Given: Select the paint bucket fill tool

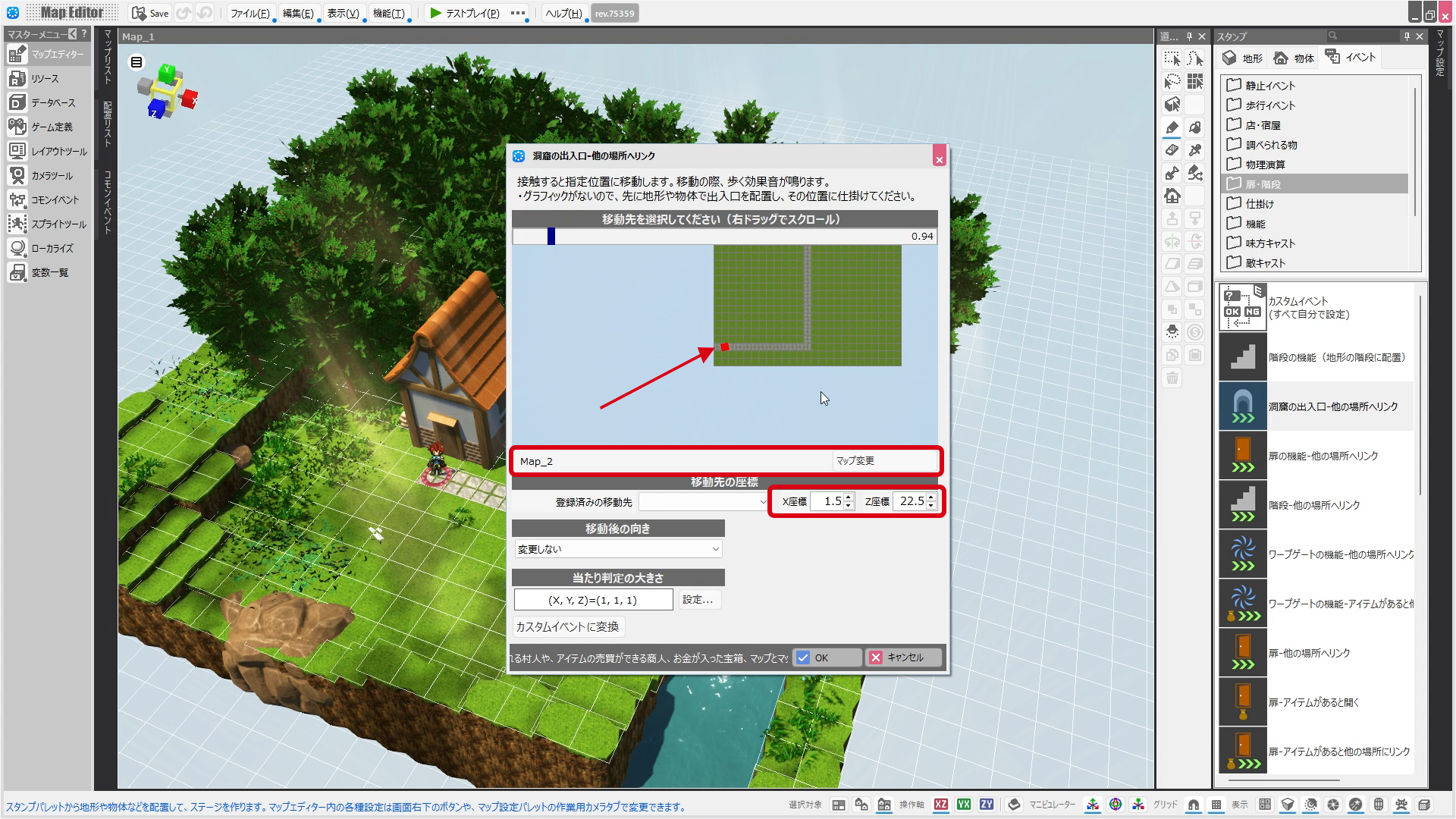Looking at the screenshot, I should click(1195, 127).
